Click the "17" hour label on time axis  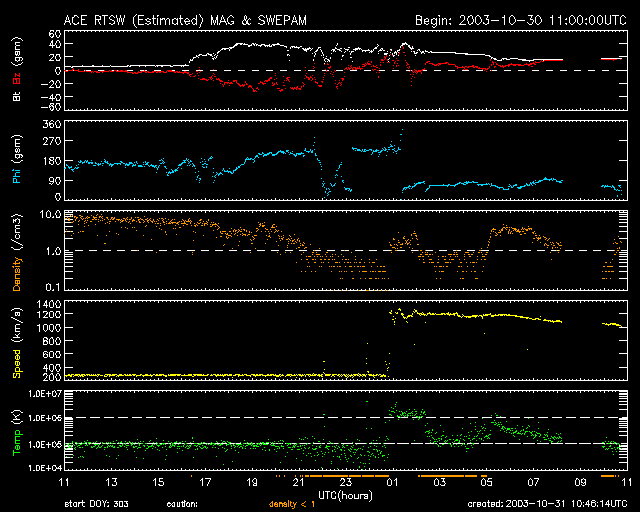(205, 482)
